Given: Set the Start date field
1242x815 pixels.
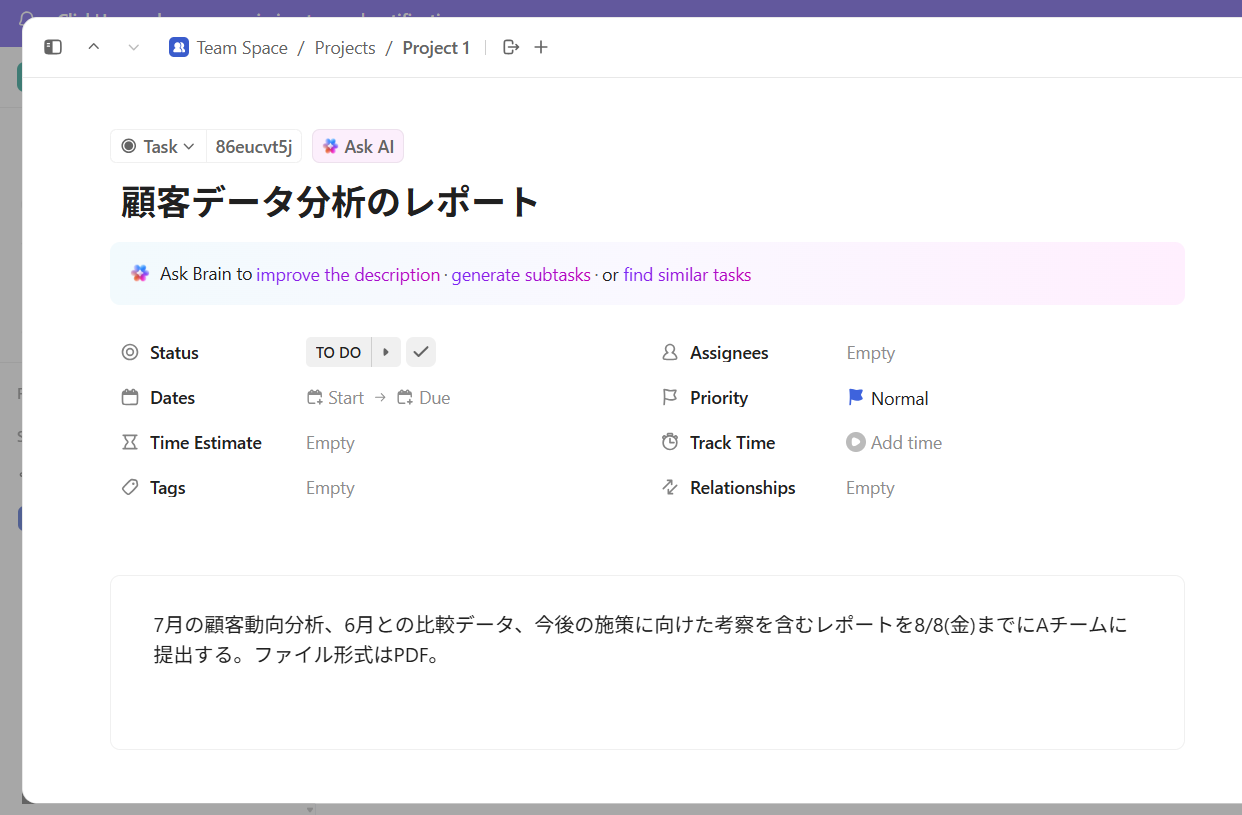Looking at the screenshot, I should point(336,398).
